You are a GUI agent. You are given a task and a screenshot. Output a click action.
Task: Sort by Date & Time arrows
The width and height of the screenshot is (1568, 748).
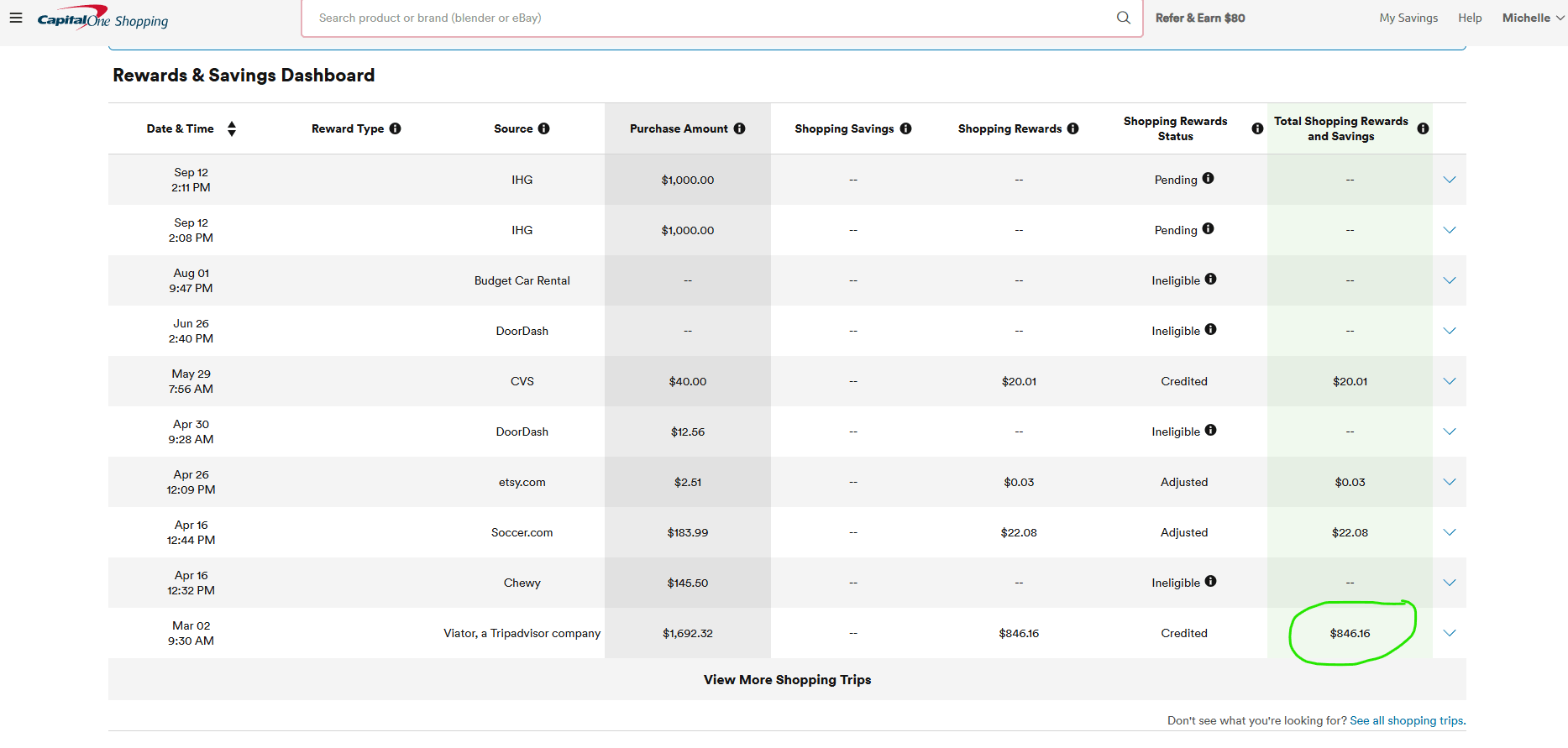tap(232, 128)
